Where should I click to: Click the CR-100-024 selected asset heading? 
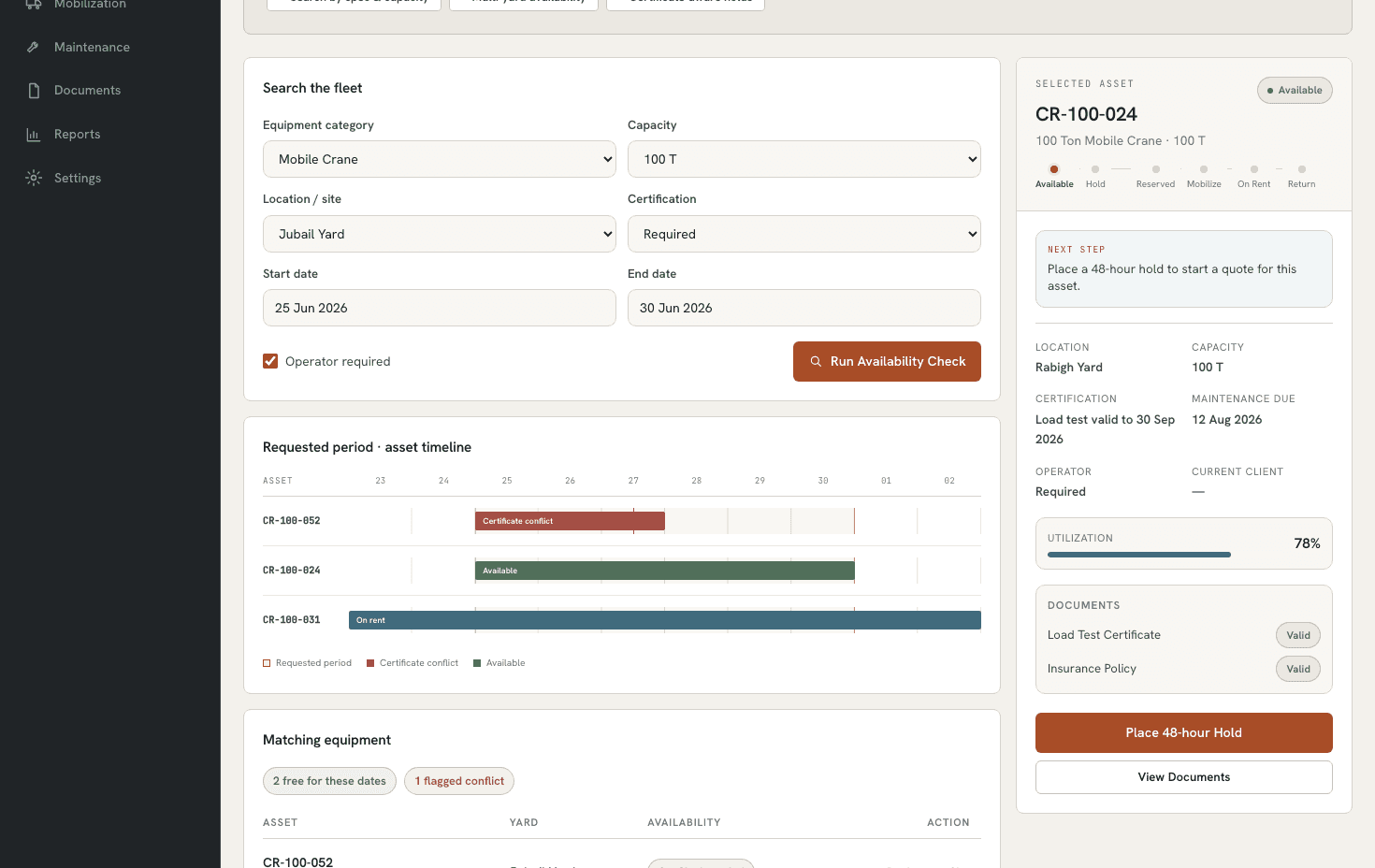click(x=1086, y=114)
